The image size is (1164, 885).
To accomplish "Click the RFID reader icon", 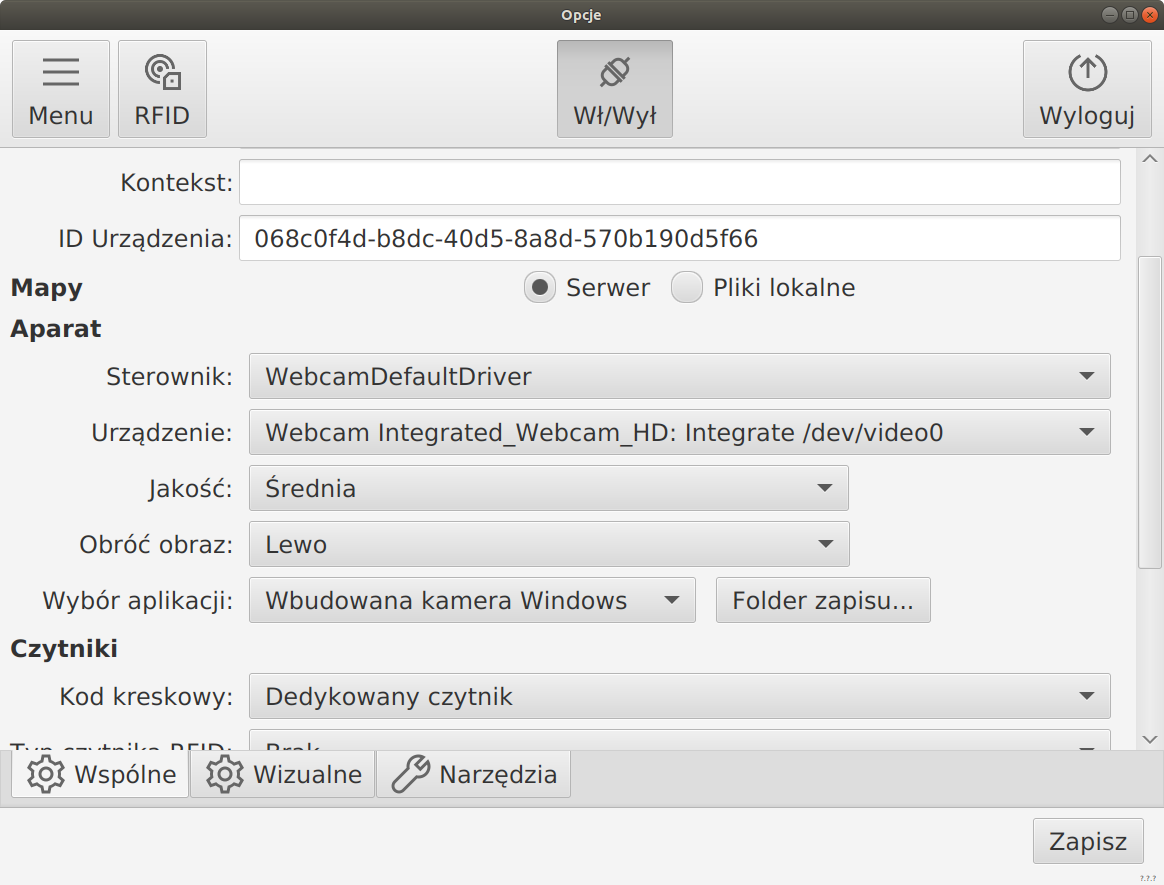I will click(x=162, y=73).
